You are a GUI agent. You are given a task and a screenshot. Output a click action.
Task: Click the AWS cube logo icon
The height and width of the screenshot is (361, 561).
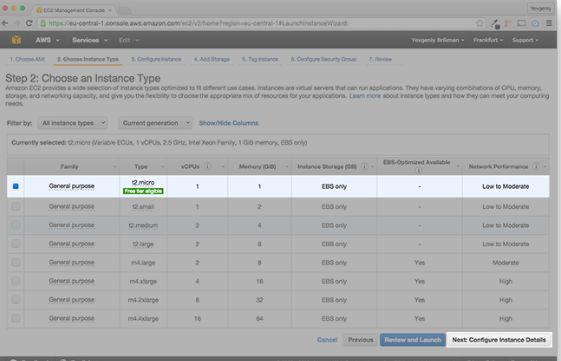click(16, 40)
